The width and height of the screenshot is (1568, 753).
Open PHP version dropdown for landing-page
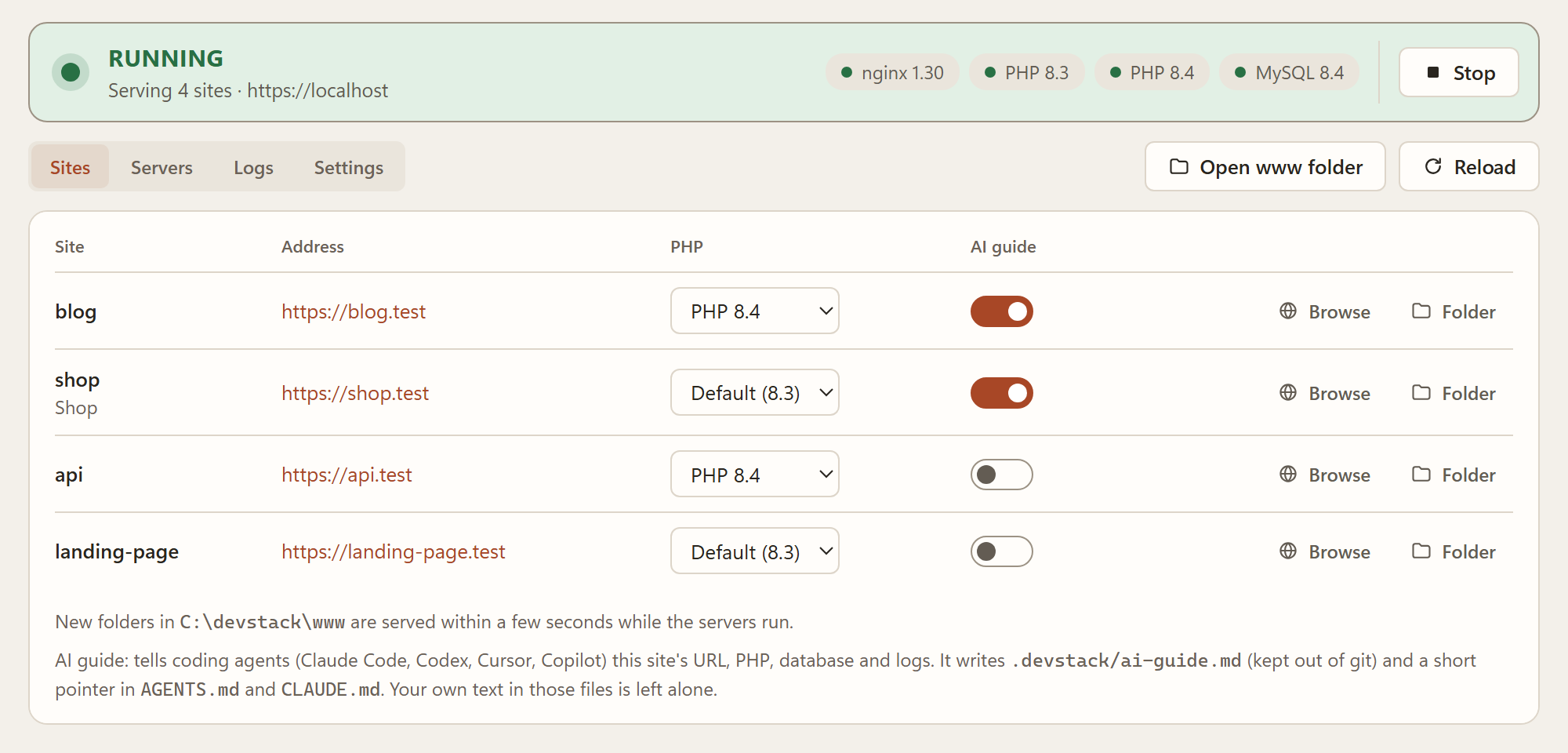tap(754, 551)
